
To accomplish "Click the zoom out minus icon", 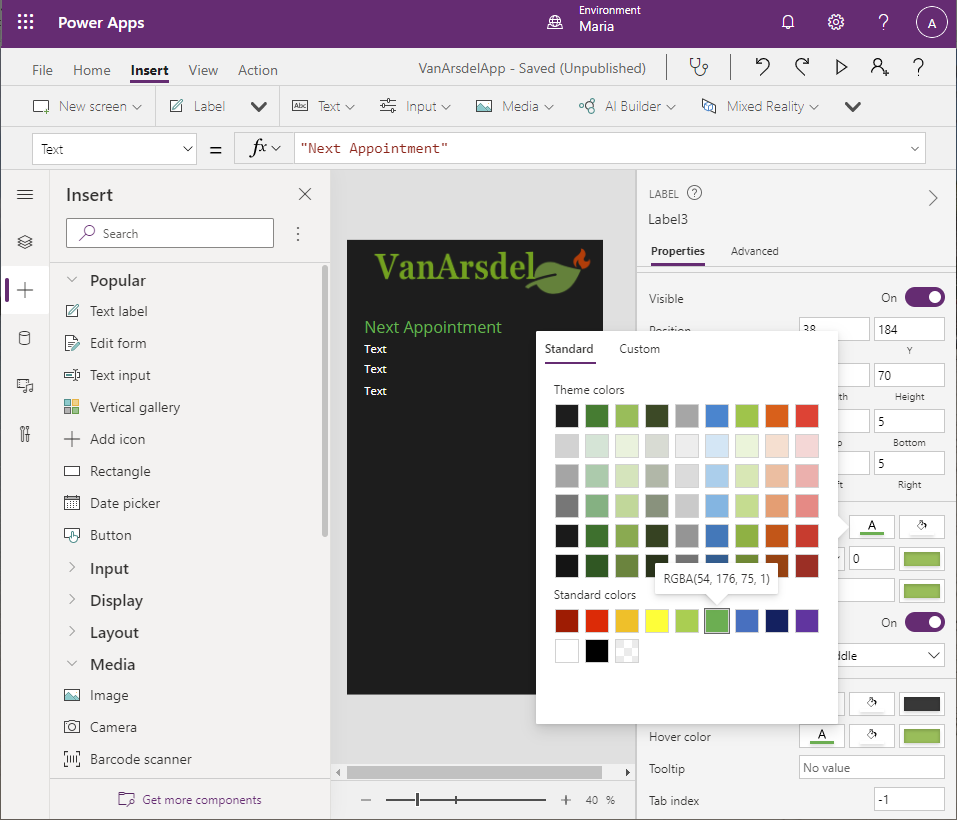I will click(366, 800).
